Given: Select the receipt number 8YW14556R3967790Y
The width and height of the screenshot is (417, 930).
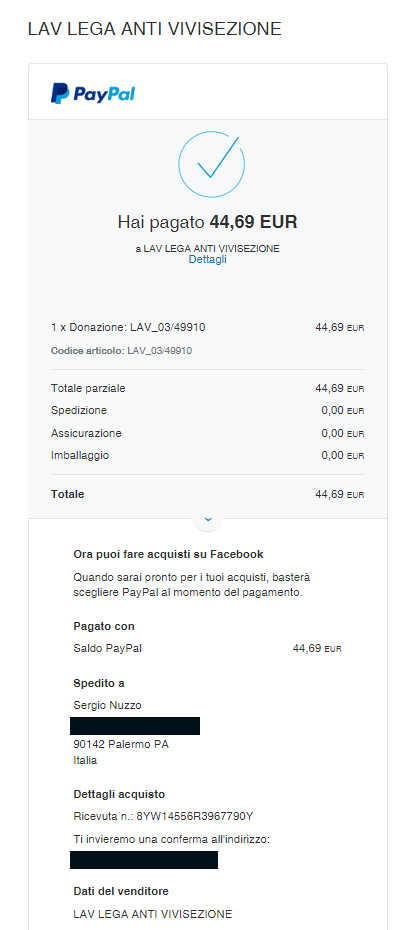Looking at the screenshot, I should click(195, 816).
